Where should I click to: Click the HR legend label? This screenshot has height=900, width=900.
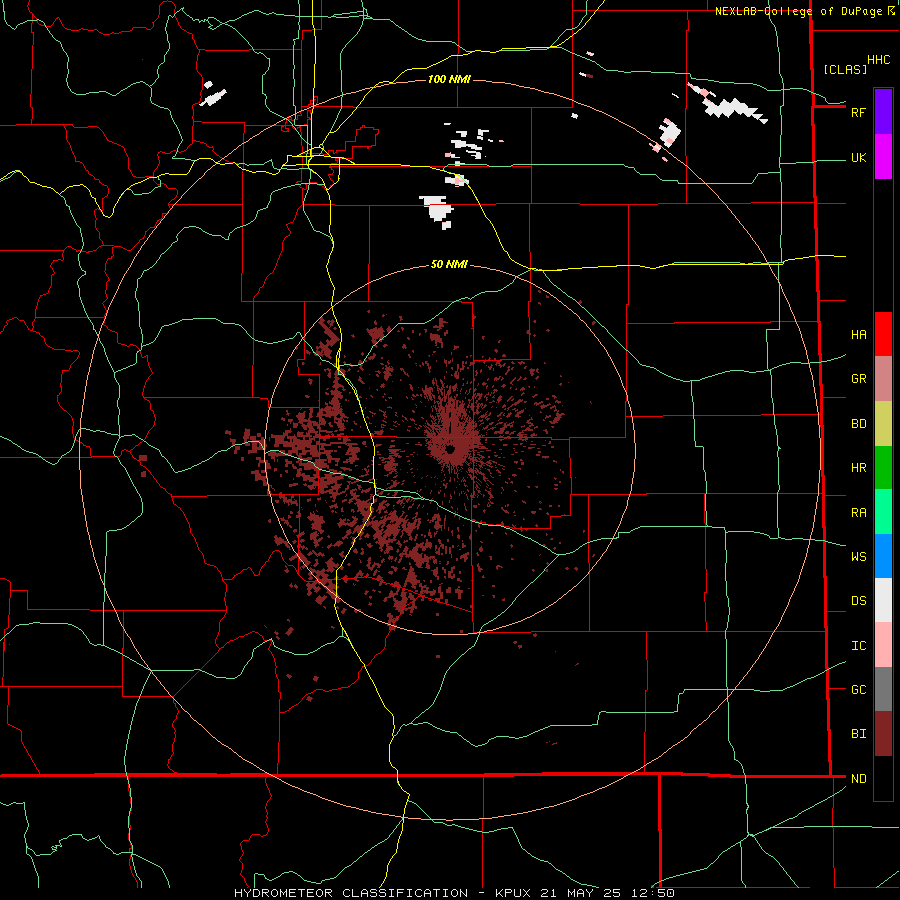pos(858,468)
